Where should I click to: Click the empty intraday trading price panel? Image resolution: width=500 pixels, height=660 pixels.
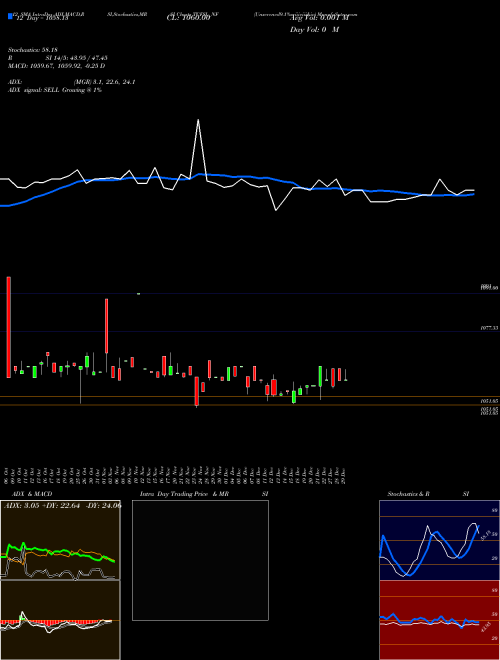[200, 560]
